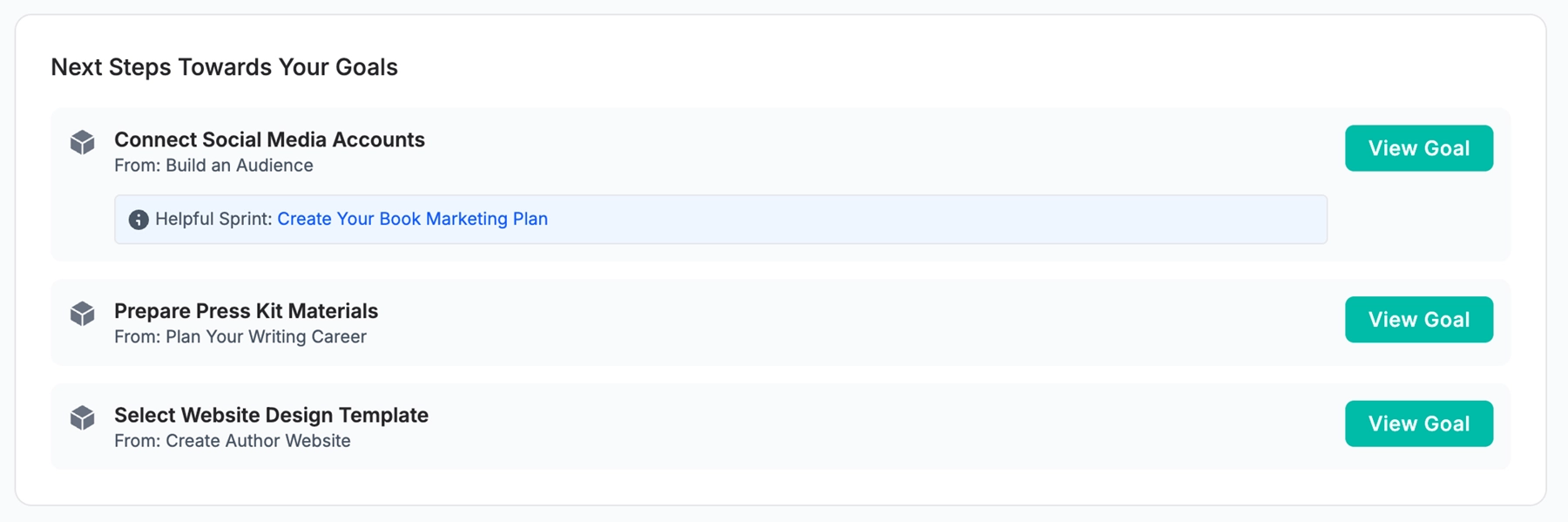Select the Prepare Press Kit Materials title
The width and height of the screenshot is (1568, 522).
246,311
